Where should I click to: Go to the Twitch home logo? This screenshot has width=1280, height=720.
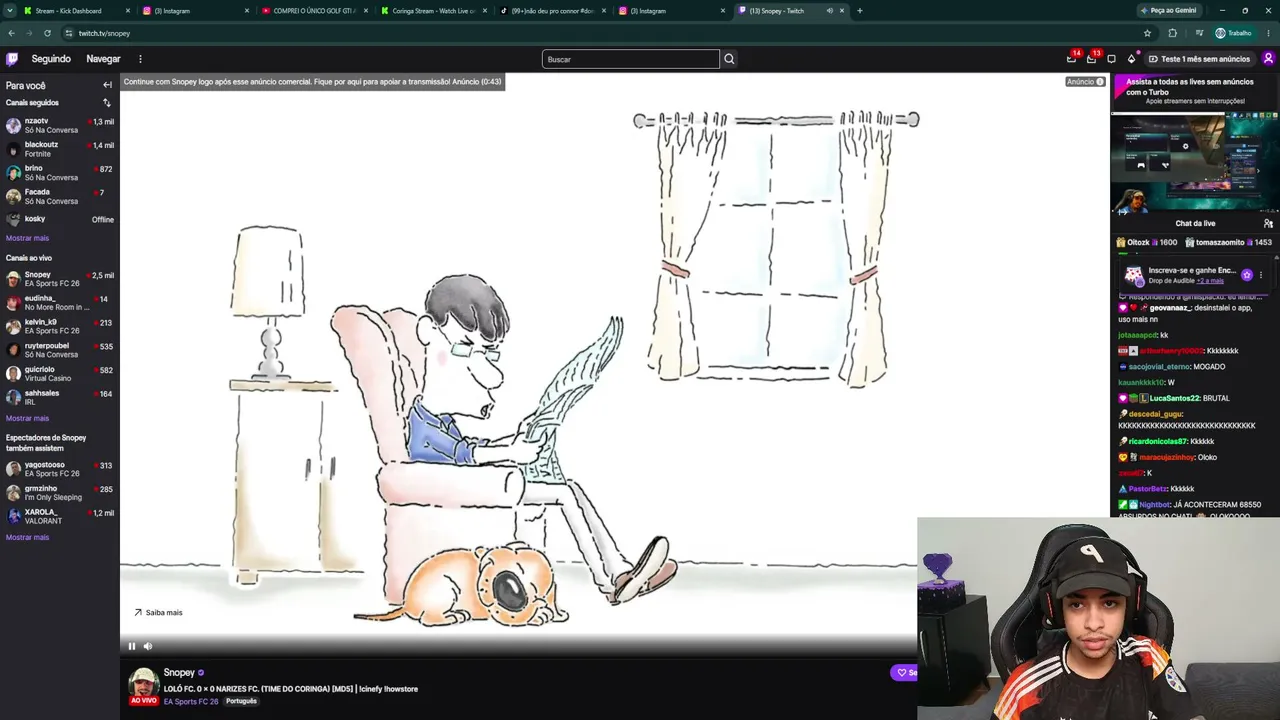pyautogui.click(x=12, y=59)
